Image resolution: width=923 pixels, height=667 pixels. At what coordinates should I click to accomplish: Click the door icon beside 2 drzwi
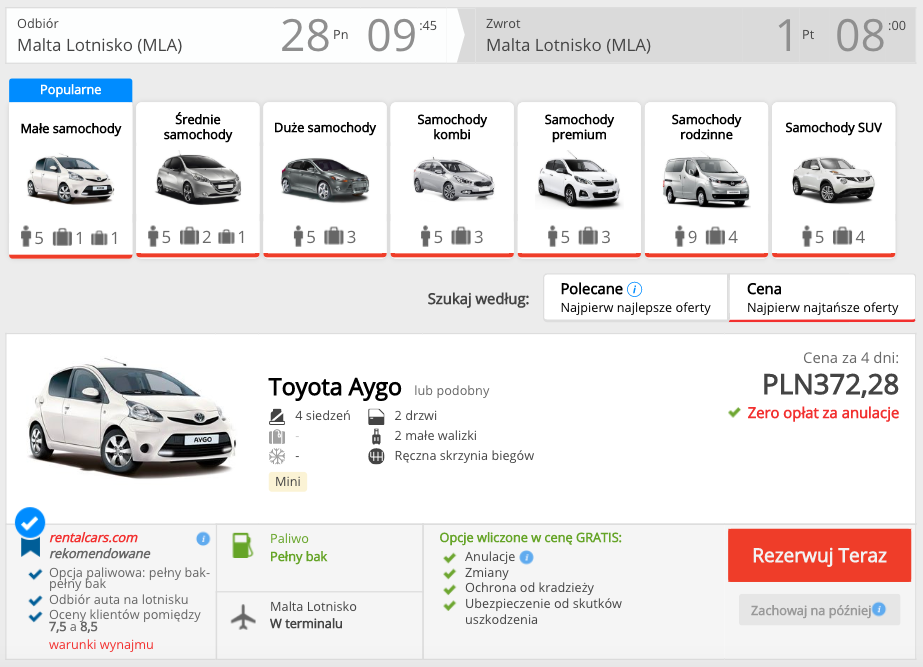tap(376, 416)
